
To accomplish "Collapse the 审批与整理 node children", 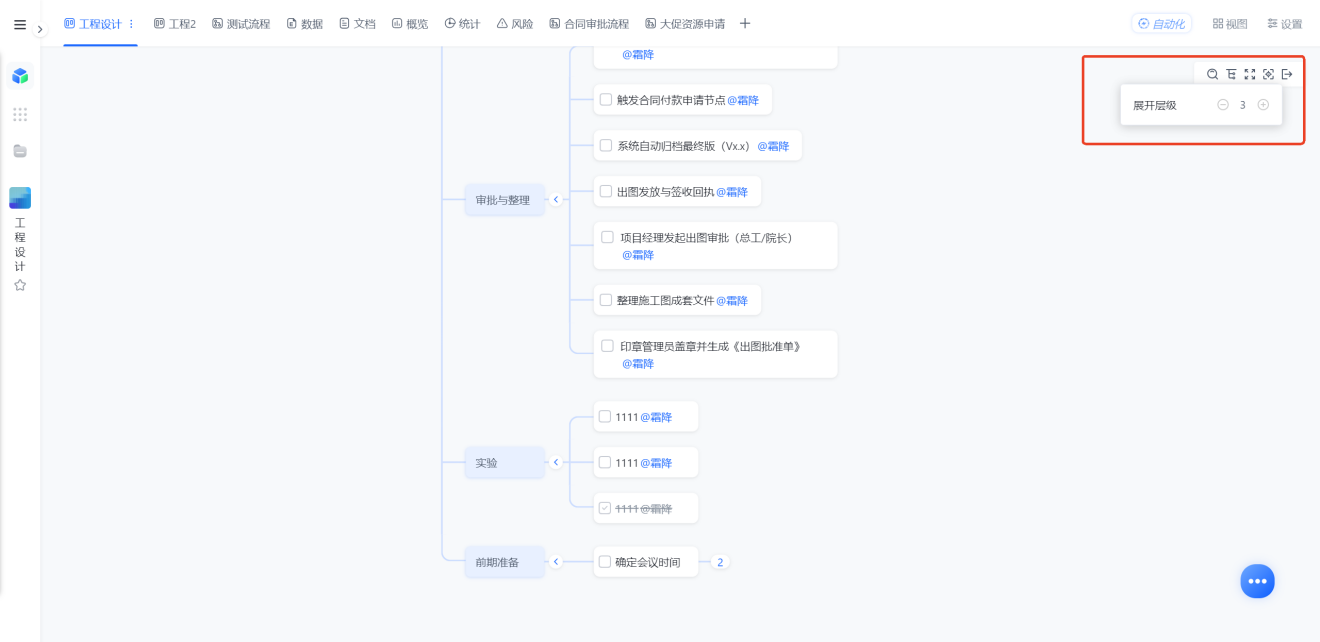I will [x=556, y=200].
